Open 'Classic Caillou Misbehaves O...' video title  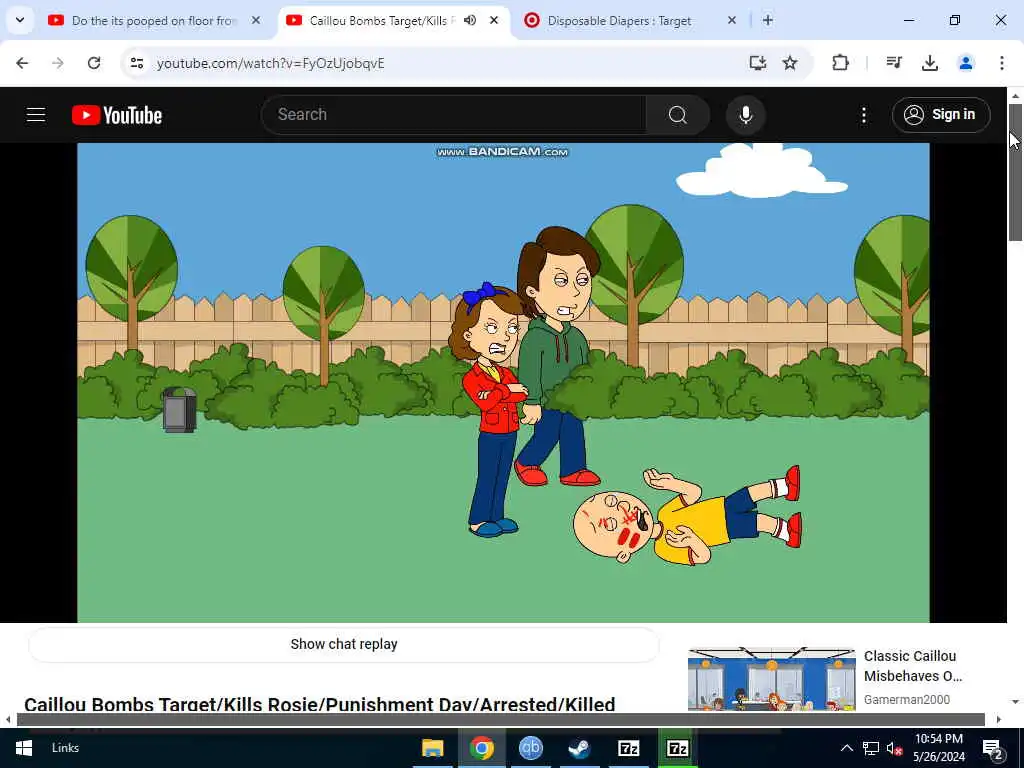(913, 665)
